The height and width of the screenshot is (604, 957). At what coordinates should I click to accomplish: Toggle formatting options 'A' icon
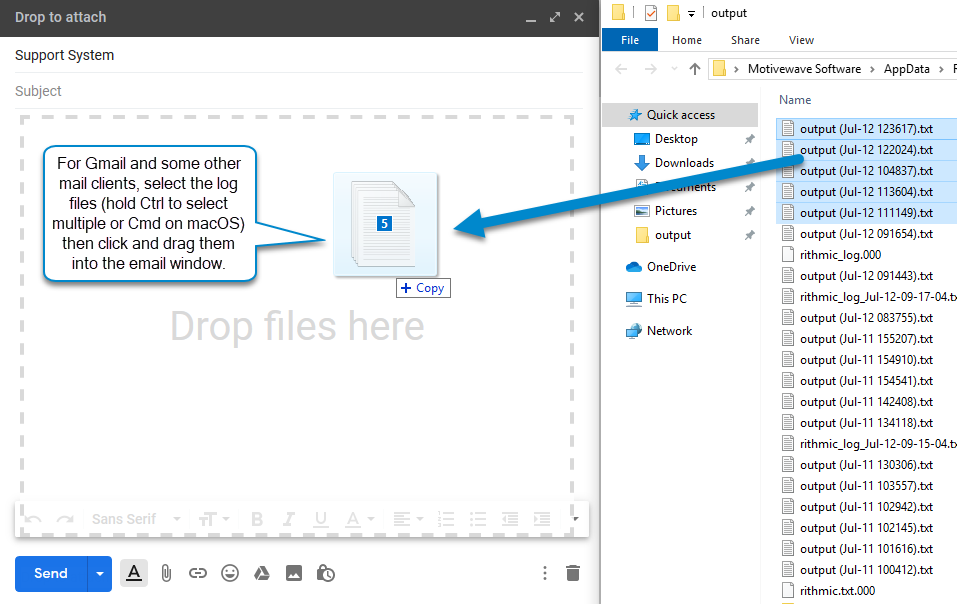133,573
